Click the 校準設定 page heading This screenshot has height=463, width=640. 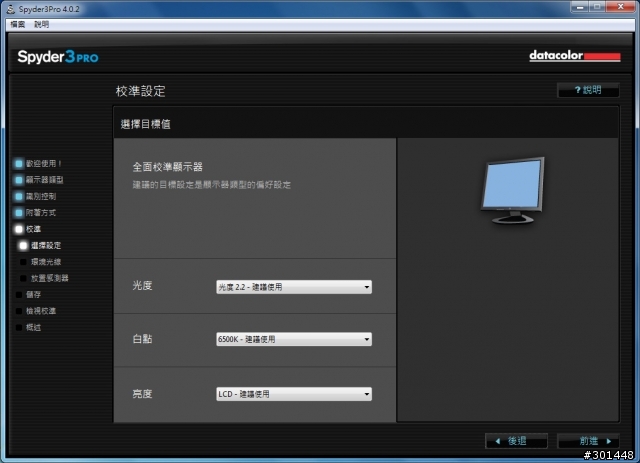140,91
